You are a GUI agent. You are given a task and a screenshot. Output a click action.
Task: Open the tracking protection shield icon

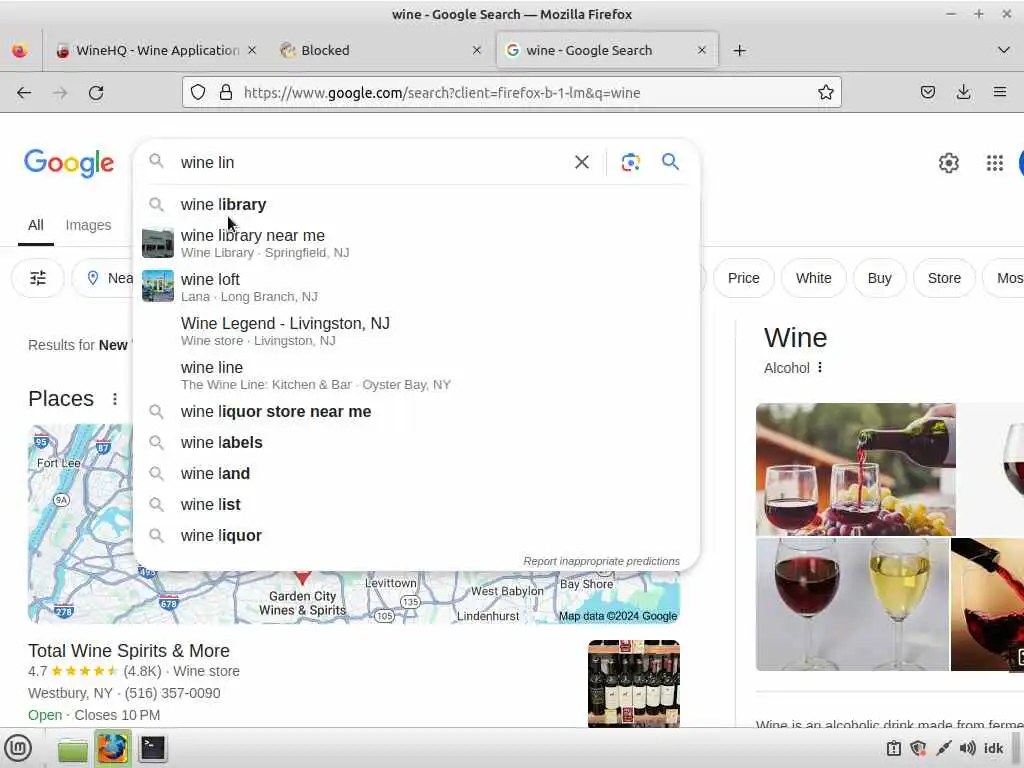[x=198, y=93]
